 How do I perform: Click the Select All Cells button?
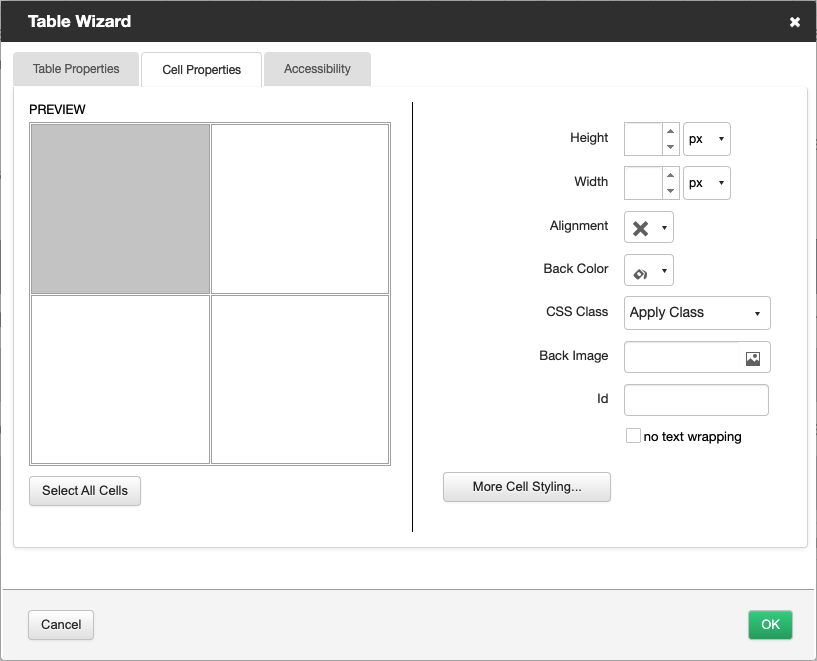[84, 491]
